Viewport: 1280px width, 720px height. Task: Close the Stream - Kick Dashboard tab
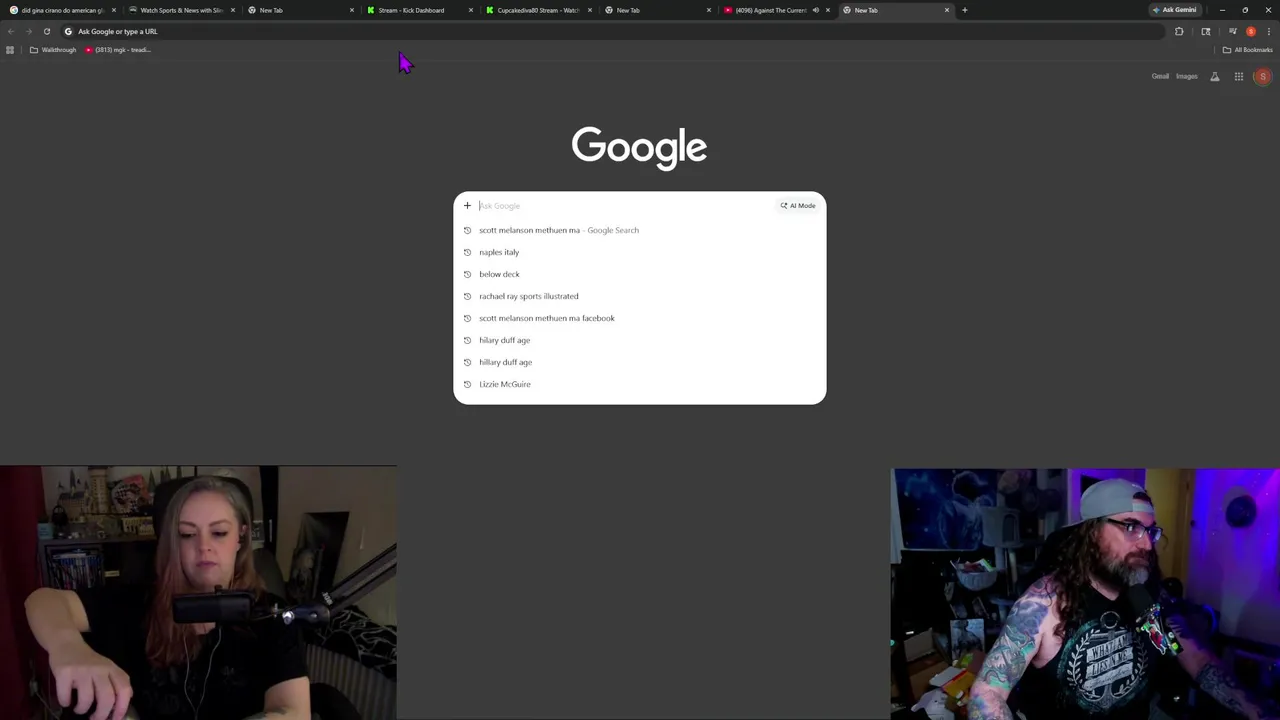[471, 10]
